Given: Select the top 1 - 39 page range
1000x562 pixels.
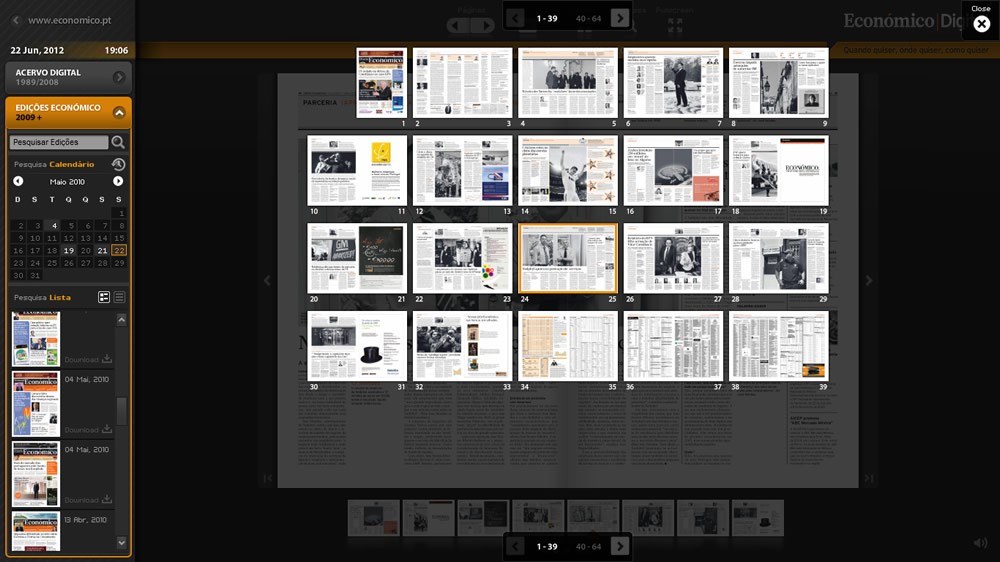Looking at the screenshot, I should tap(547, 18).
